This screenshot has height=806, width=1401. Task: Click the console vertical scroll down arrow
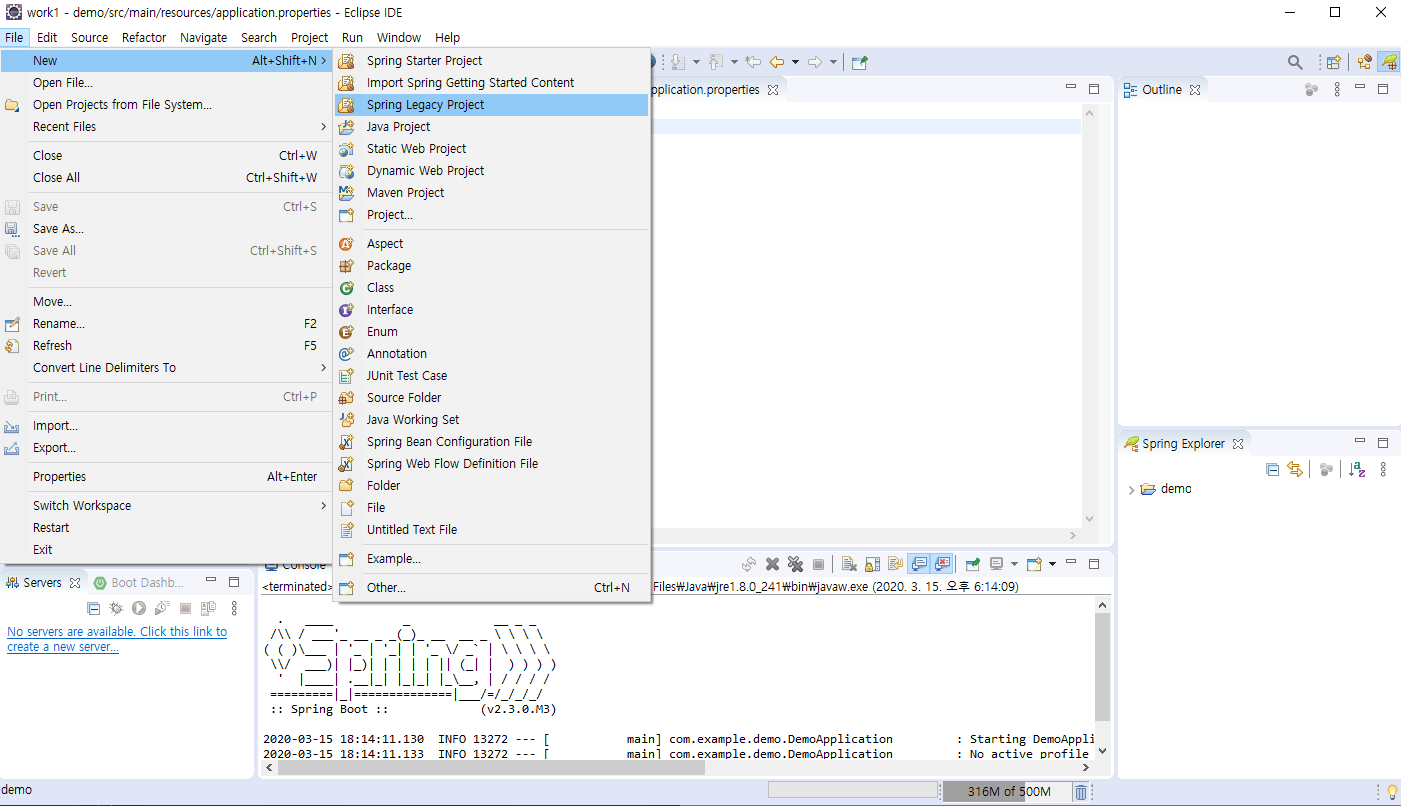coord(1103,750)
